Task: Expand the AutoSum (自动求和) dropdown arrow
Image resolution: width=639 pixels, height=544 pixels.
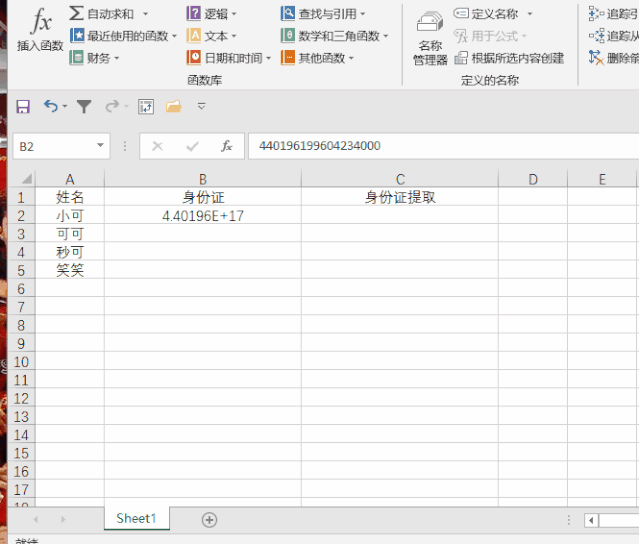Action: (x=145, y=14)
